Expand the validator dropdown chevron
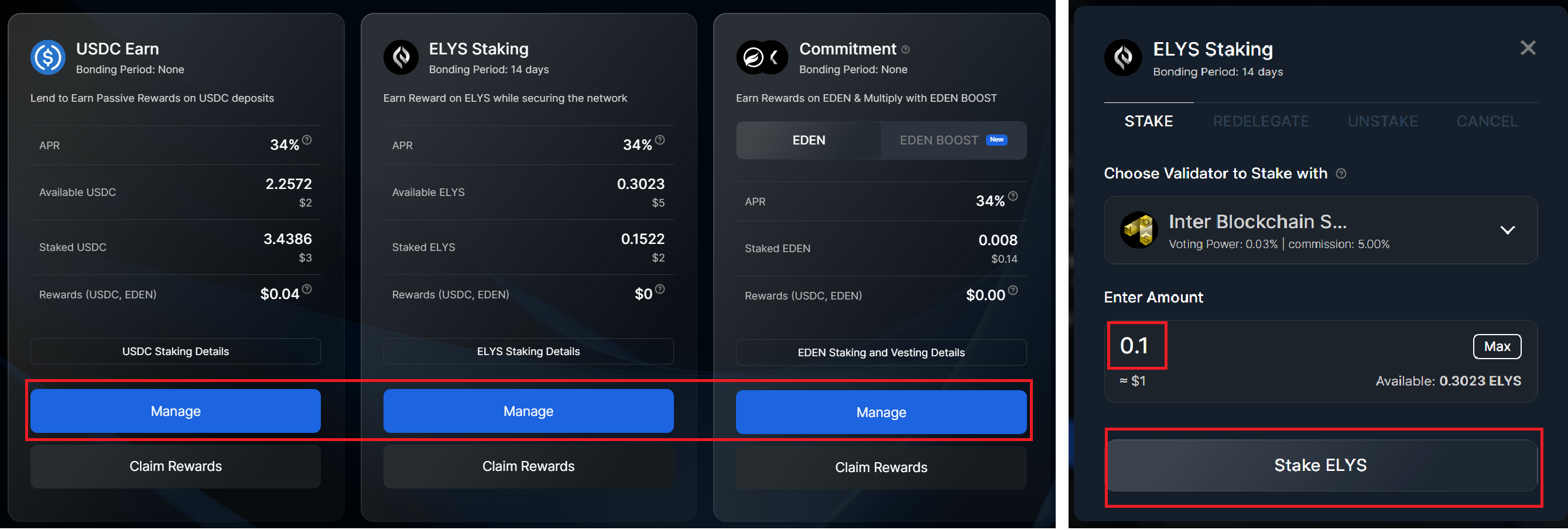 point(1508,230)
